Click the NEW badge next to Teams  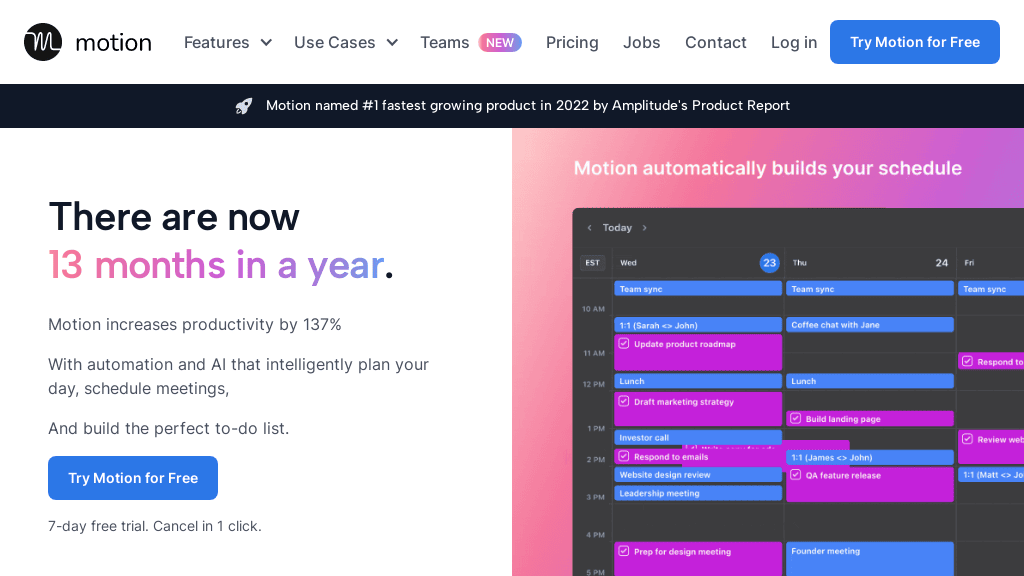point(500,42)
